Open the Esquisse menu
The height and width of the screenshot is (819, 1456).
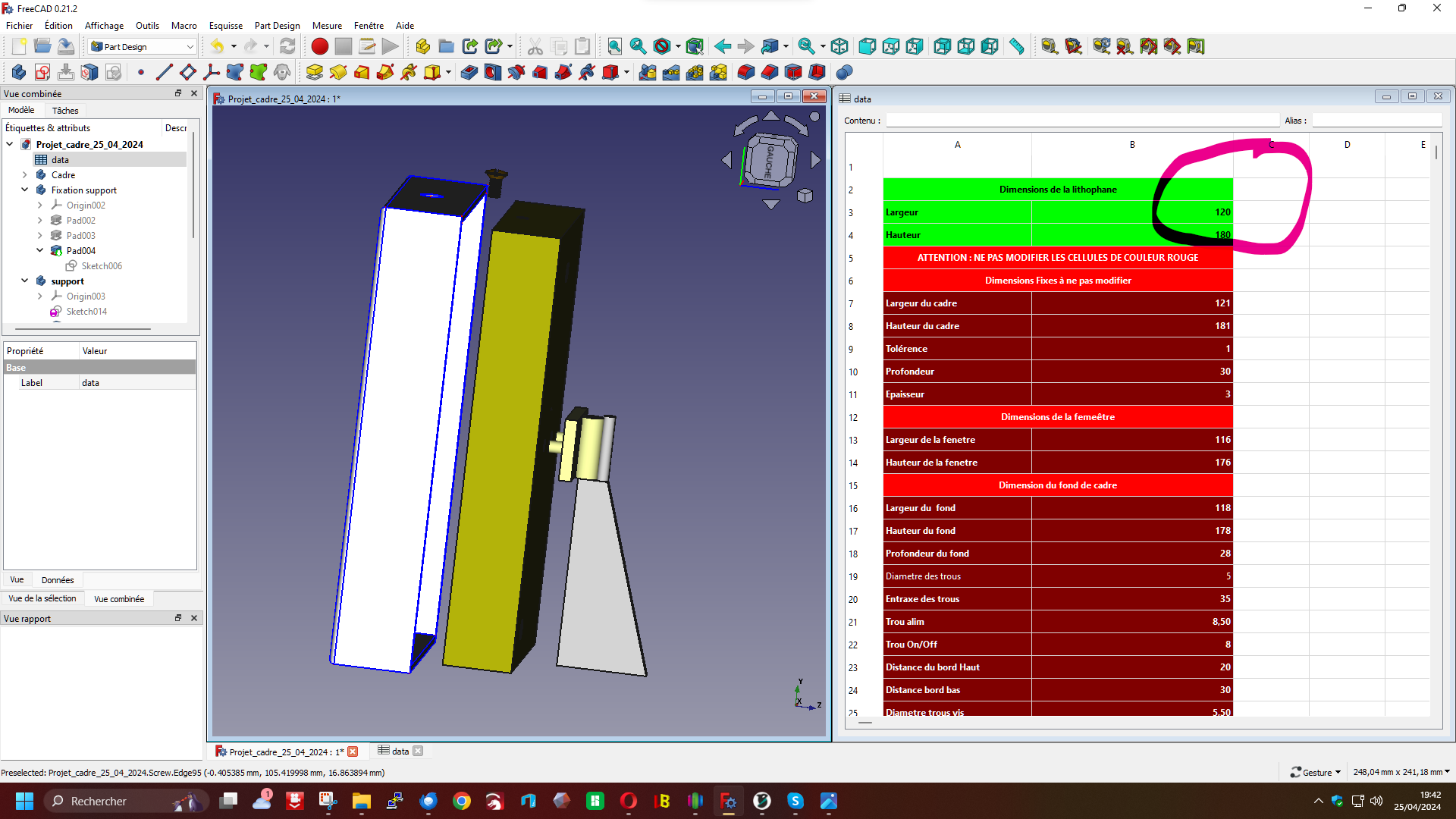(226, 25)
